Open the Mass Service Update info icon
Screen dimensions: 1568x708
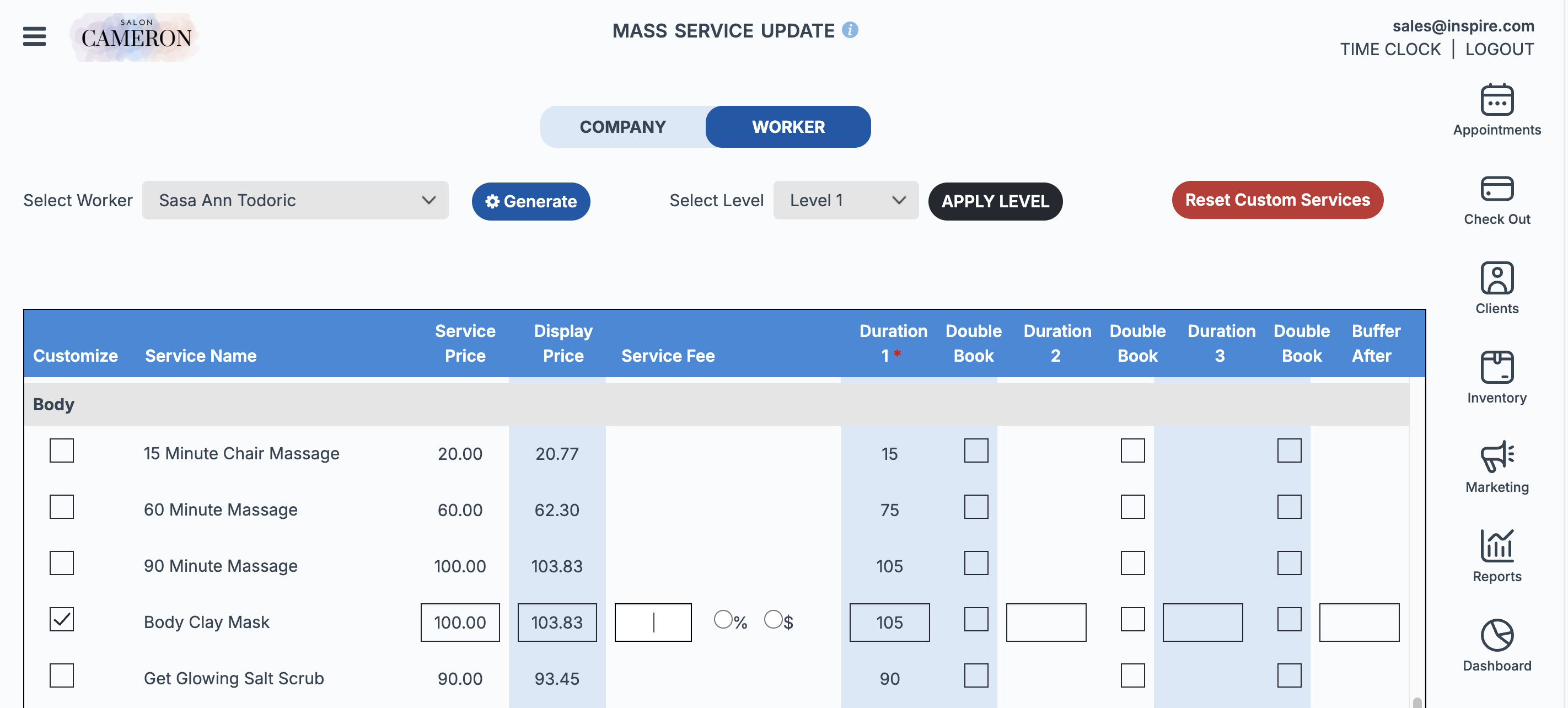coord(850,30)
